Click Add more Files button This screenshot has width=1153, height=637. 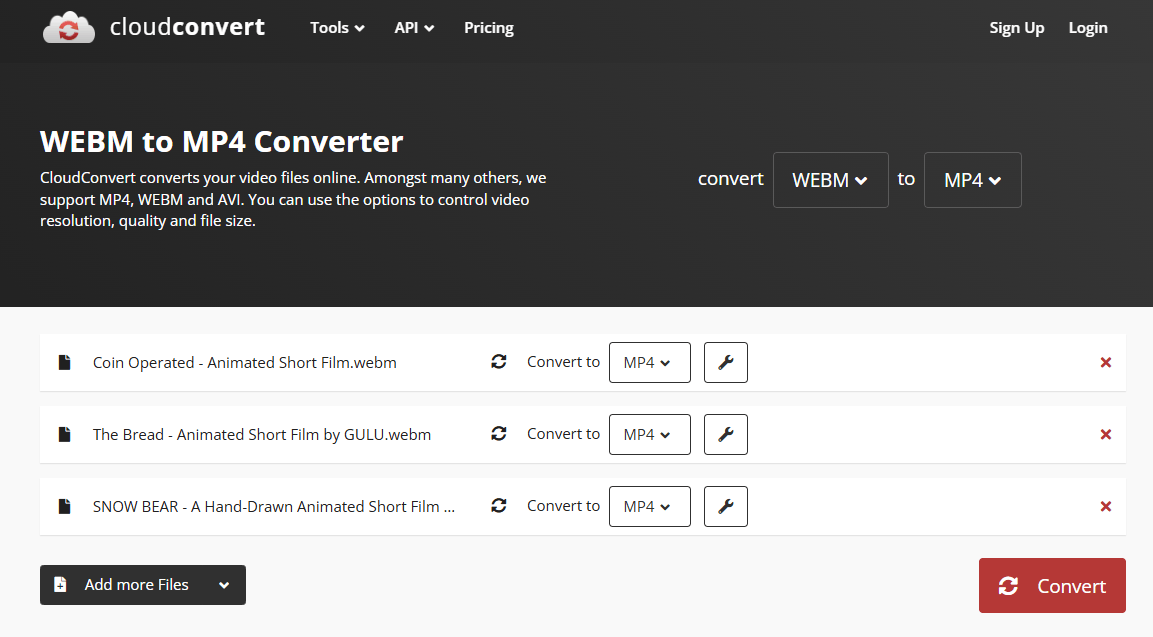142,585
